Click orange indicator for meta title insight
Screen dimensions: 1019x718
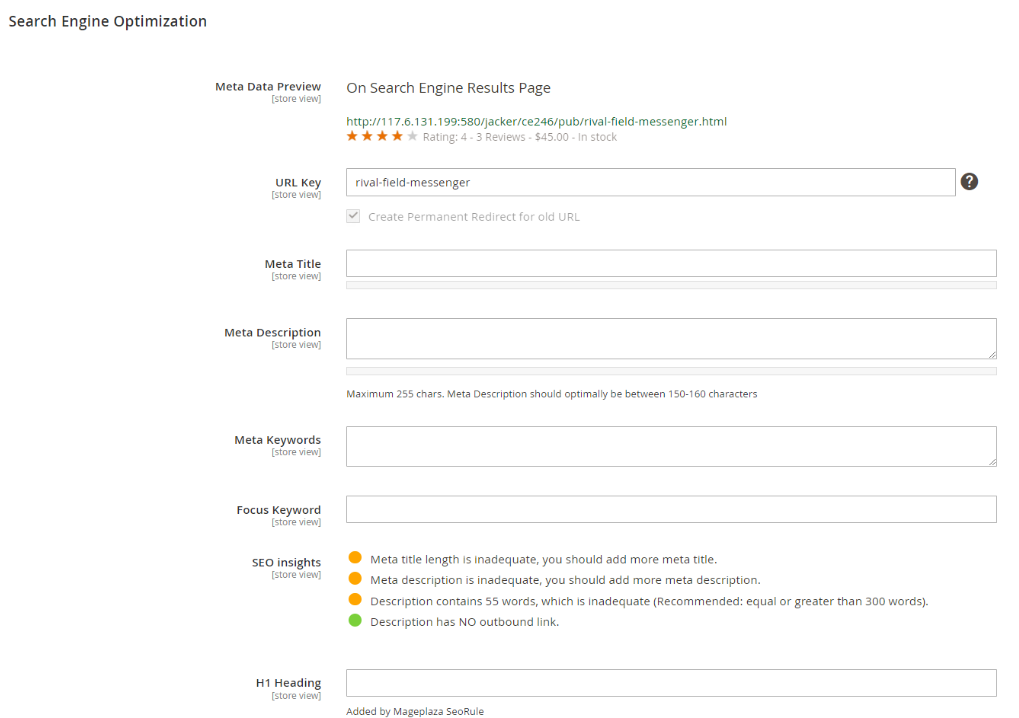click(354, 558)
